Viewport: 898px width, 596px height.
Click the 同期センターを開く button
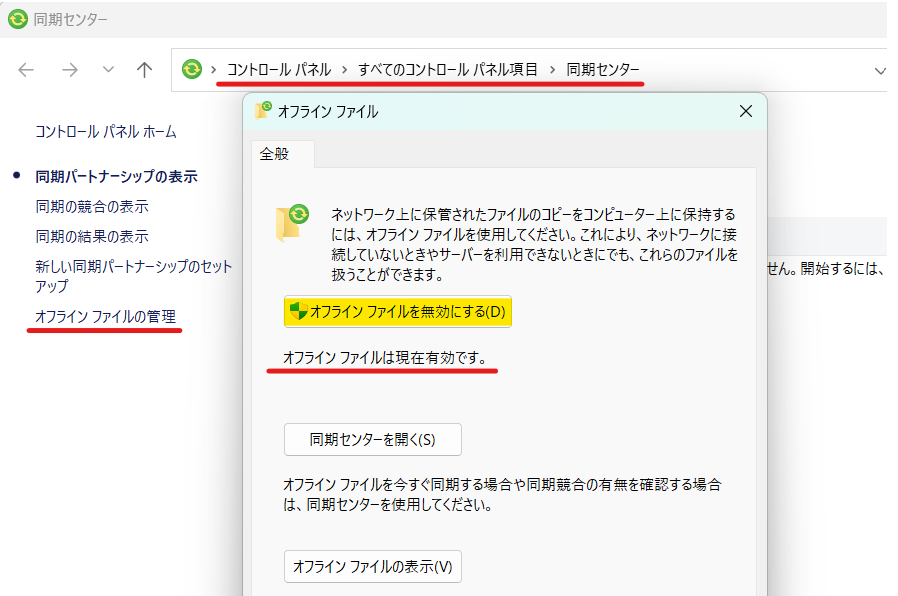point(372,439)
